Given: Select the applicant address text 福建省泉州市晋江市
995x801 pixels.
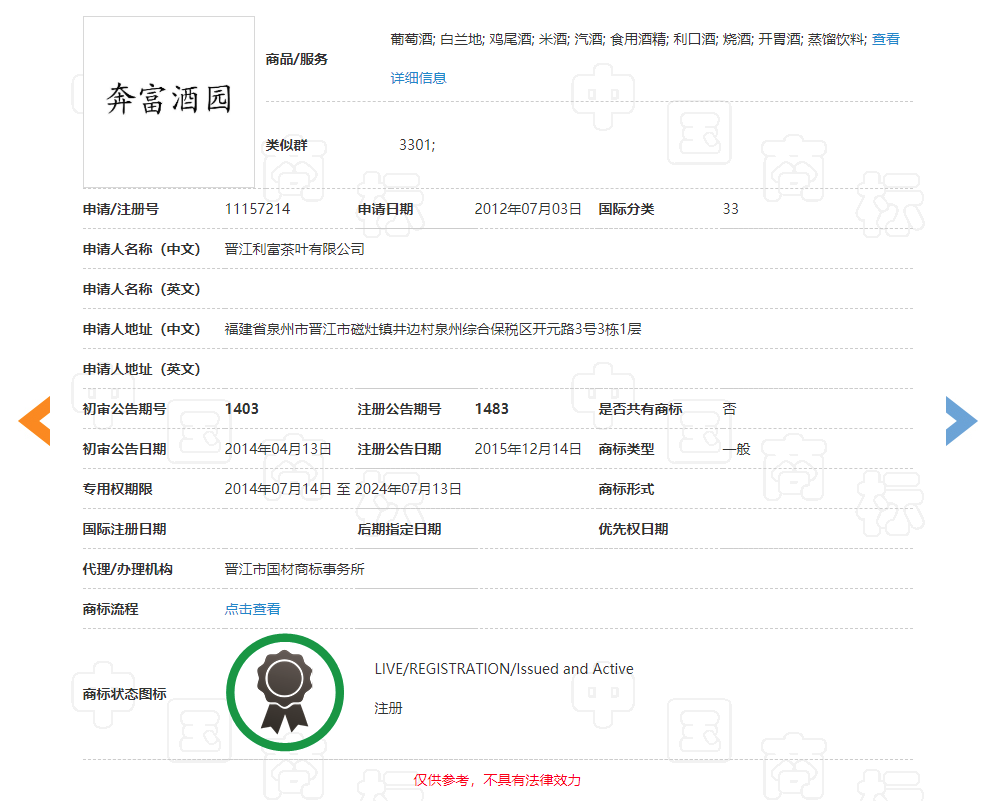Looking at the screenshot, I should point(287,329).
